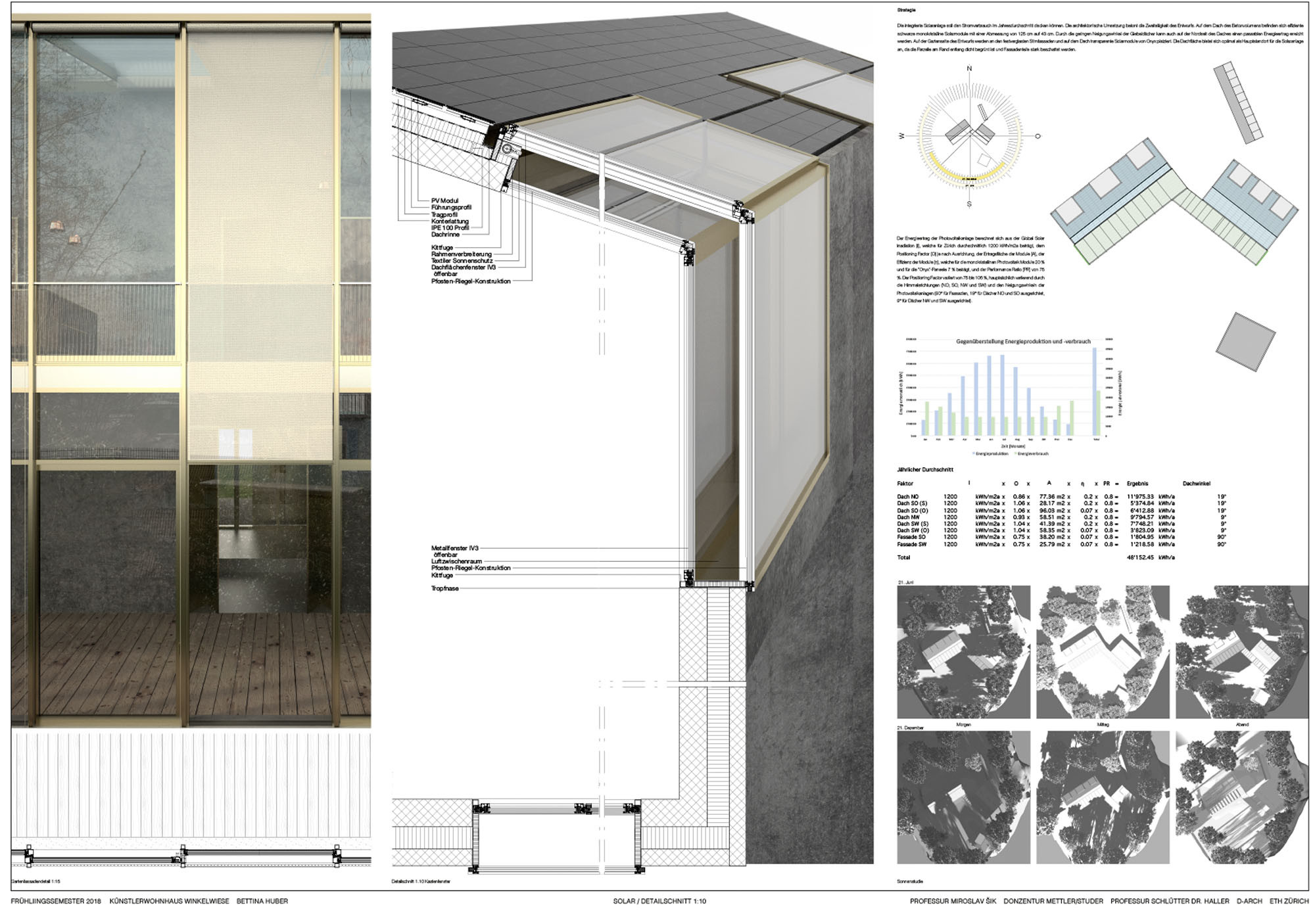Click 'PROFESSUR MIROSLAV ŠIK' in the footer
The image size is (1315, 924).
tap(953, 901)
